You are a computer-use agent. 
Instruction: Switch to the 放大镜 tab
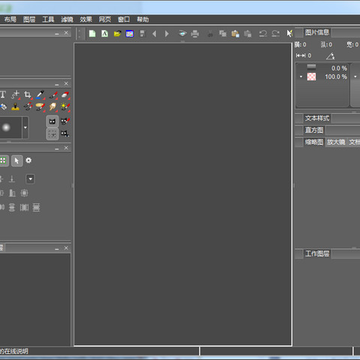coord(336,142)
